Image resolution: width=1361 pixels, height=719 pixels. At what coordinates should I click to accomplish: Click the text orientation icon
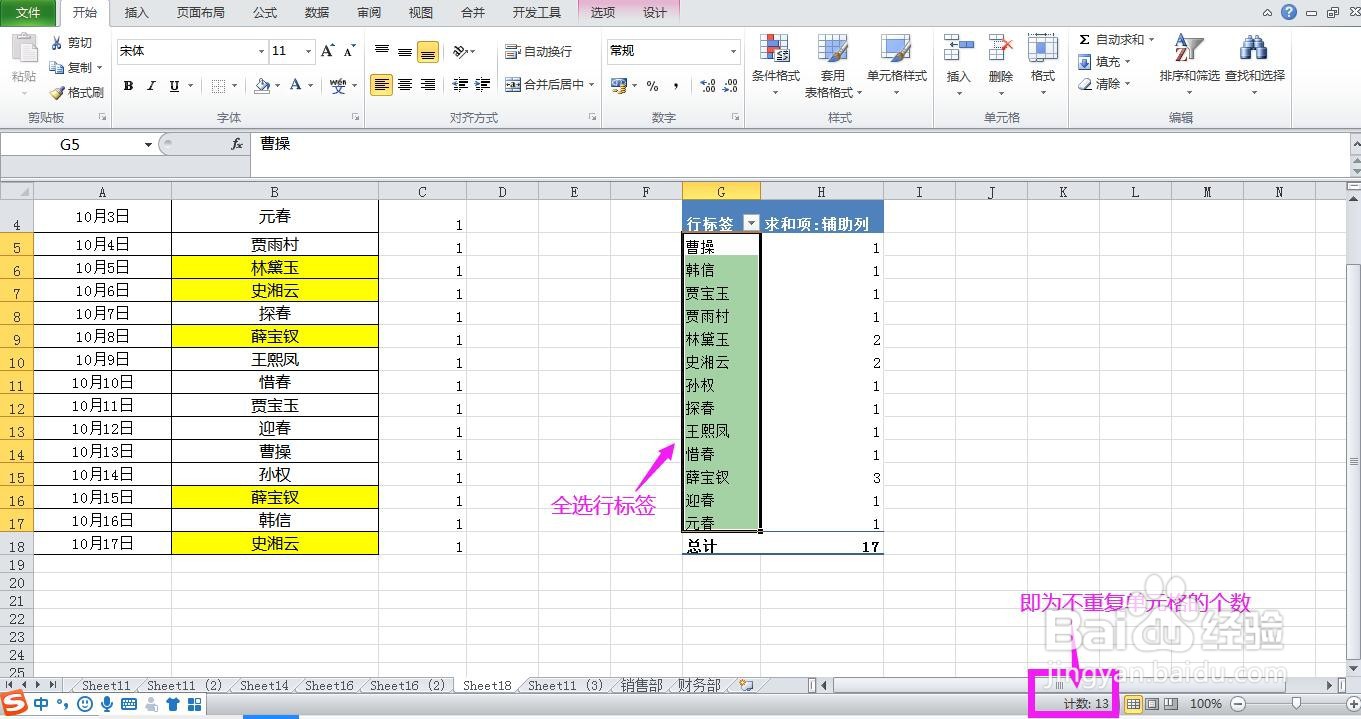pyautogui.click(x=460, y=51)
